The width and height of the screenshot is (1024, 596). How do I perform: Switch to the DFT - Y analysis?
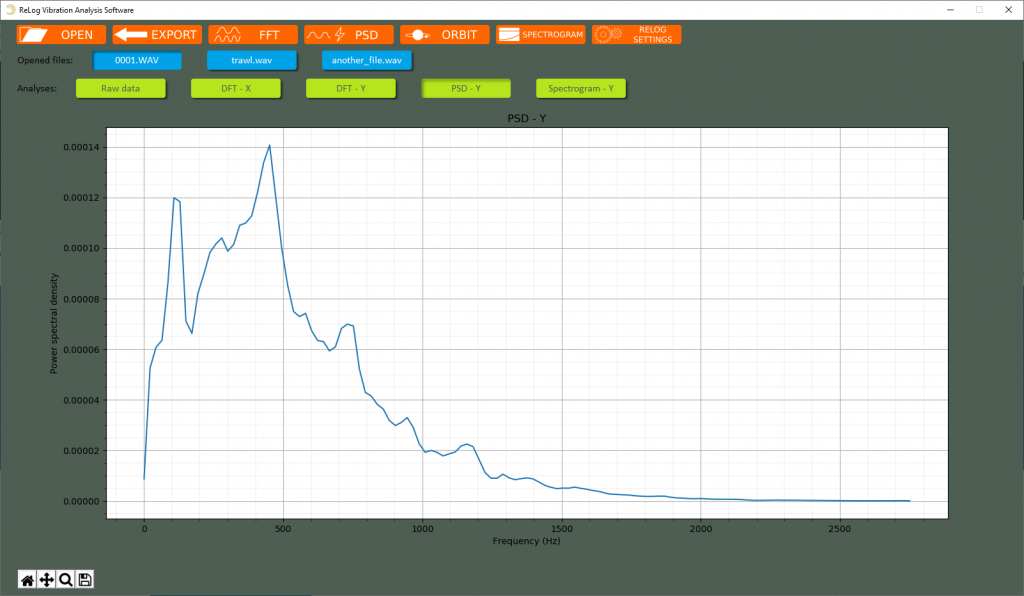[351, 88]
